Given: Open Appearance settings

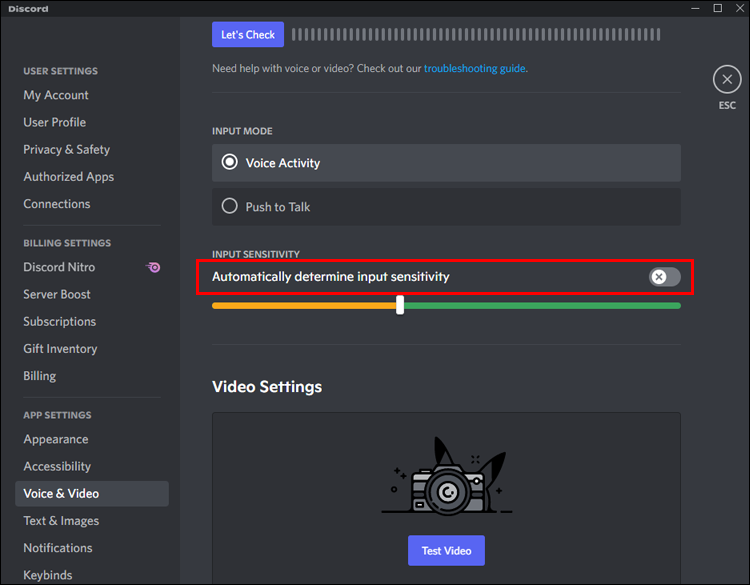Looking at the screenshot, I should pos(55,439).
